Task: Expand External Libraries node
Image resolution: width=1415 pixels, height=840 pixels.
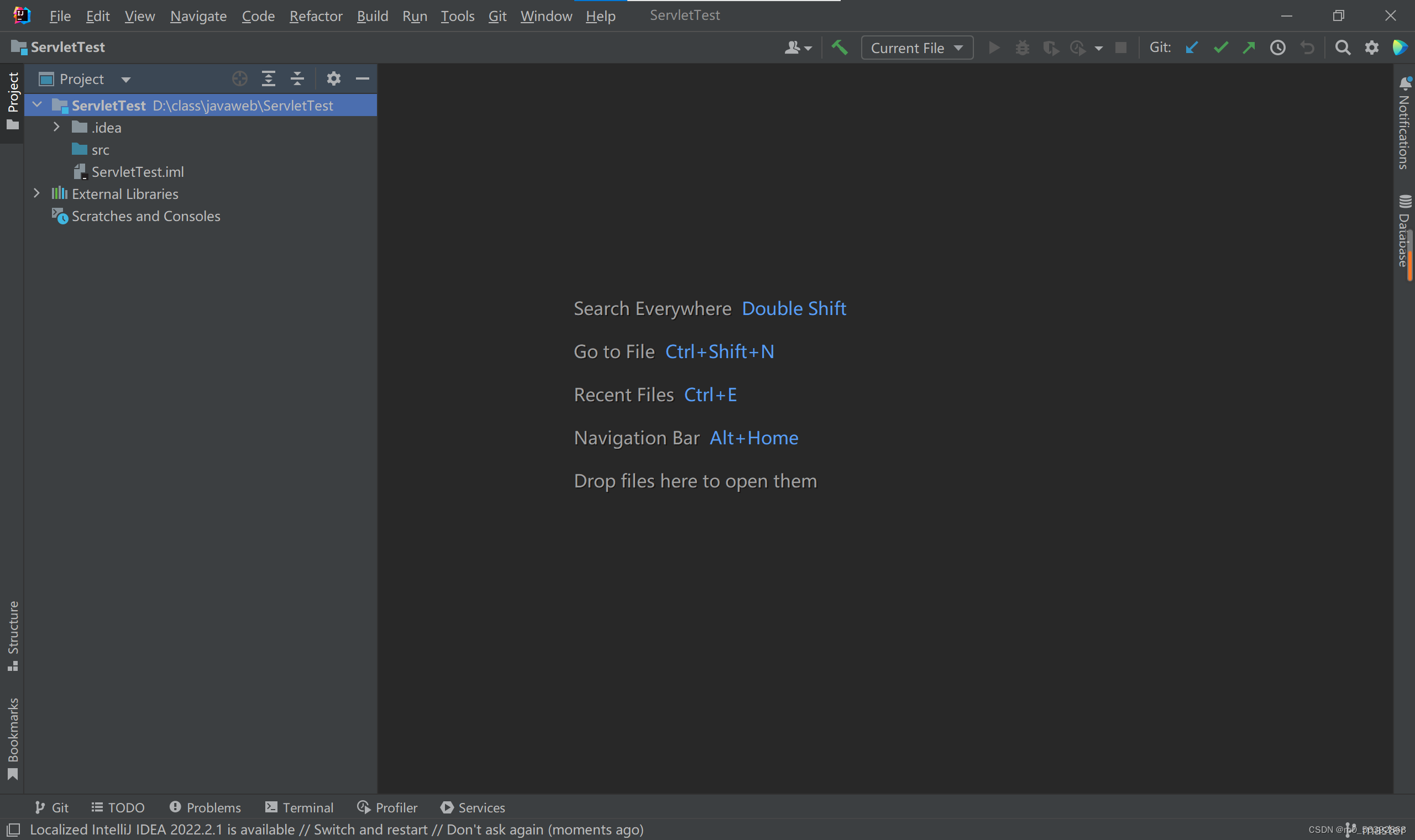Action: click(37, 193)
